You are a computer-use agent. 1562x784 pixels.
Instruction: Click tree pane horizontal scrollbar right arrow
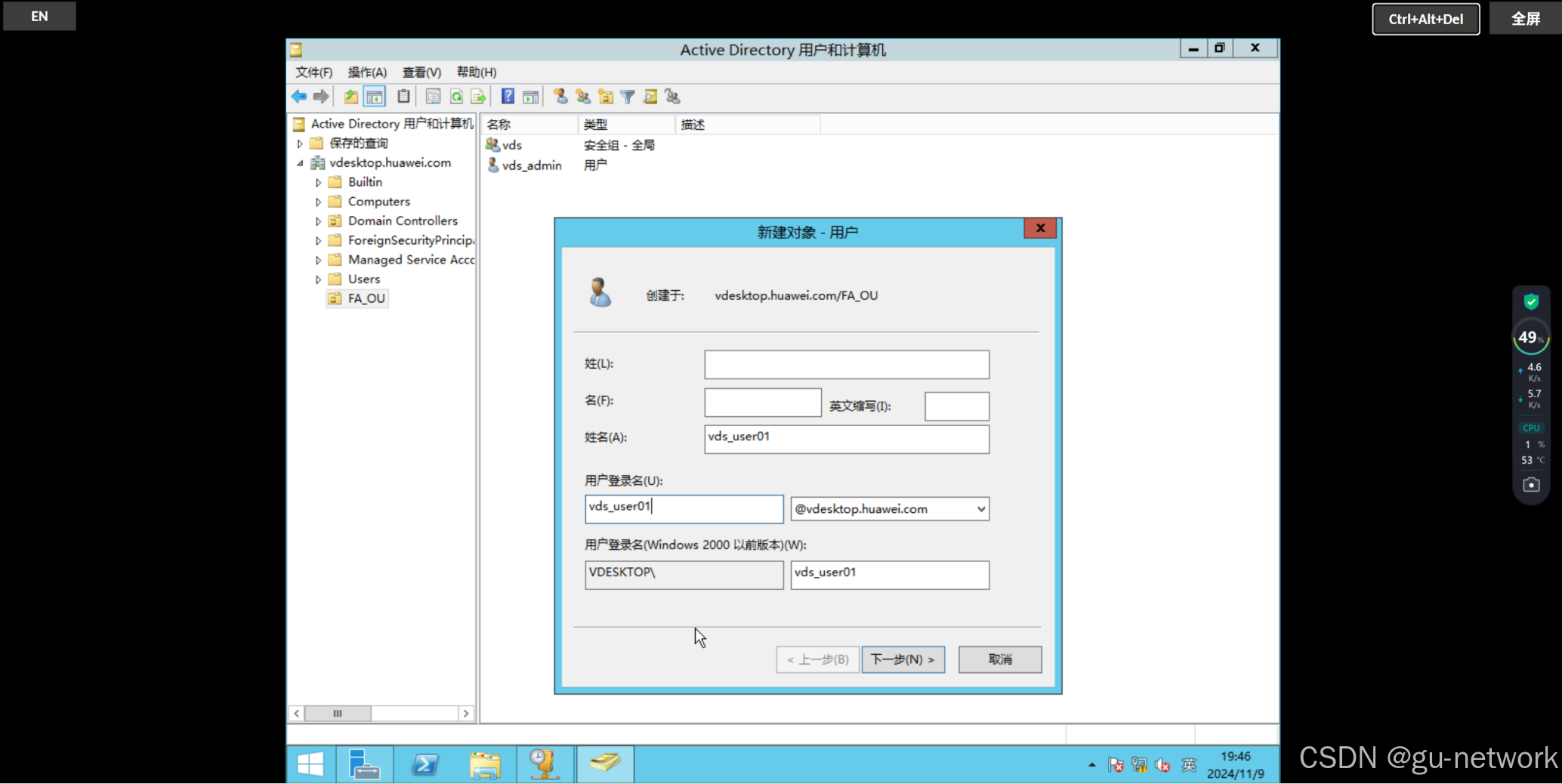tap(466, 714)
